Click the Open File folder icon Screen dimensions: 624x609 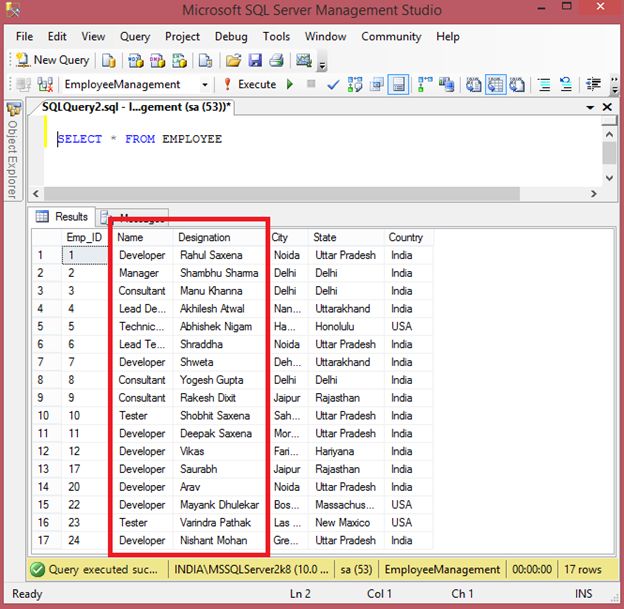coord(235,61)
